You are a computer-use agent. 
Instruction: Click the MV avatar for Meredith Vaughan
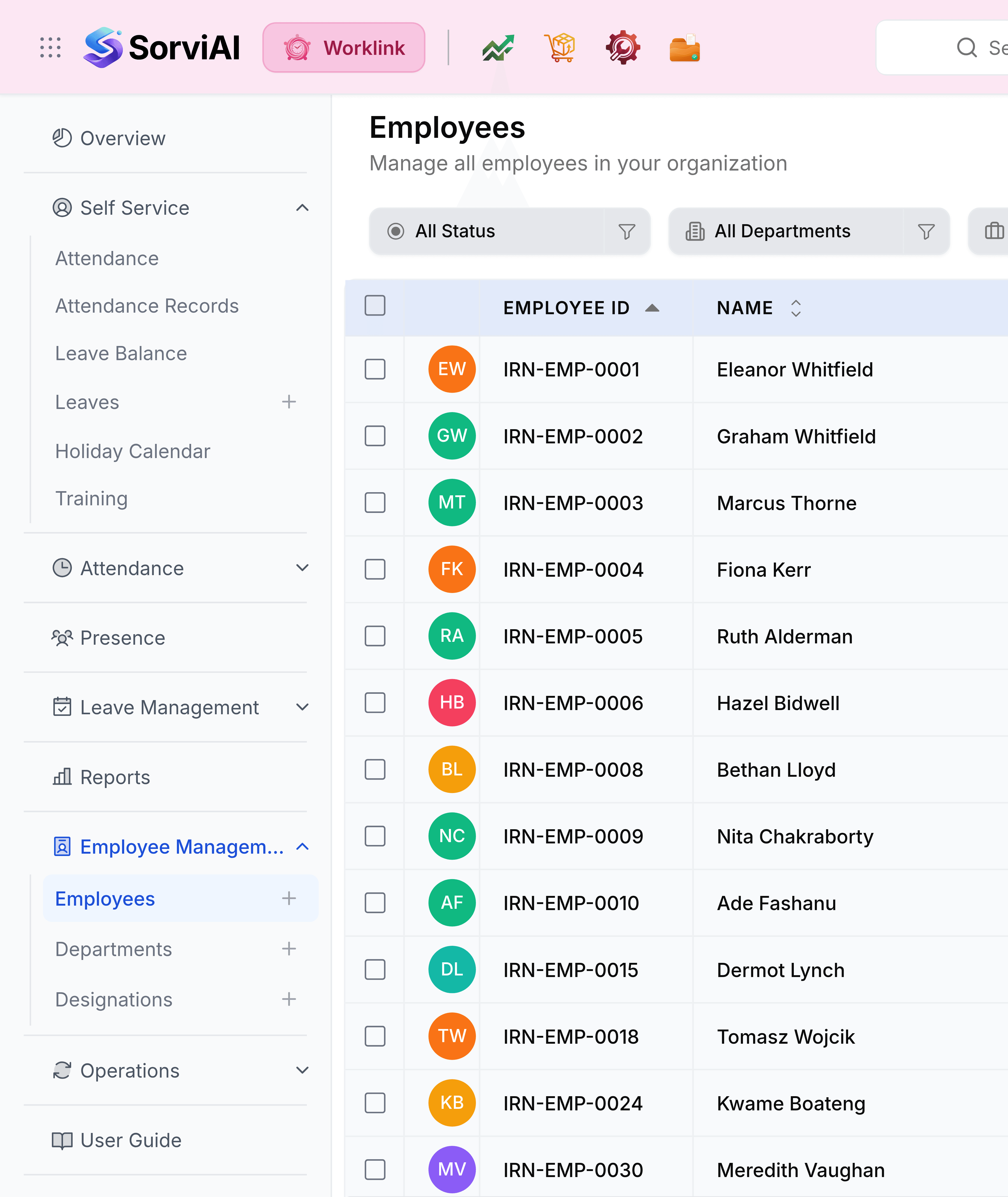tap(452, 1170)
